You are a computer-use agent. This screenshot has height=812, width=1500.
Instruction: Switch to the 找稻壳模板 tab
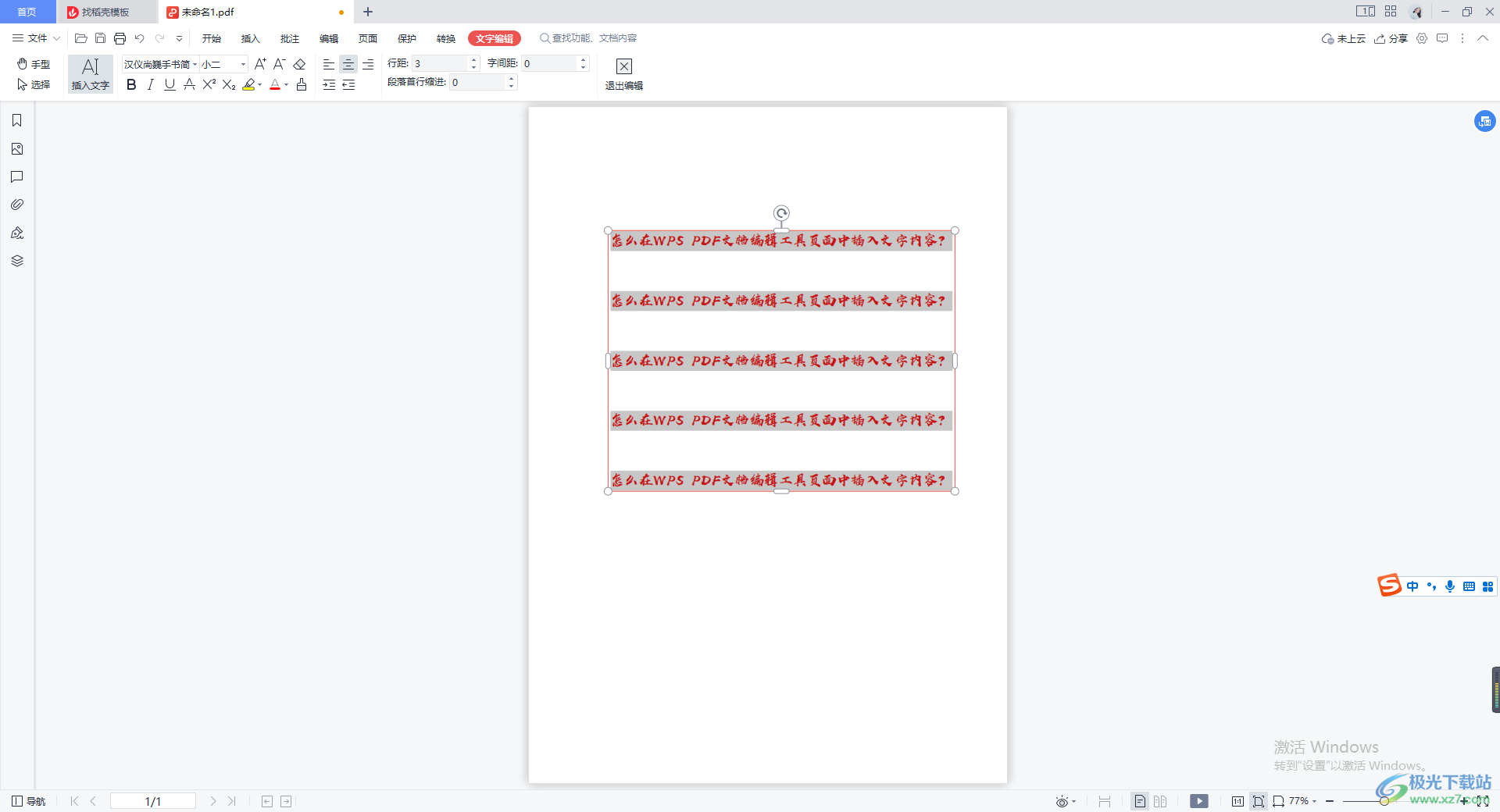[106, 12]
